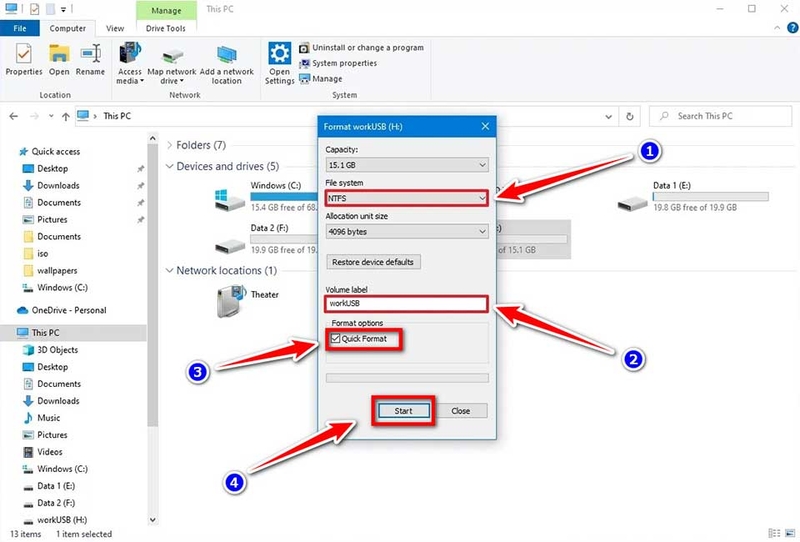800x542 pixels.
Task: Click the Manage contextual tab header
Action: click(x=166, y=10)
